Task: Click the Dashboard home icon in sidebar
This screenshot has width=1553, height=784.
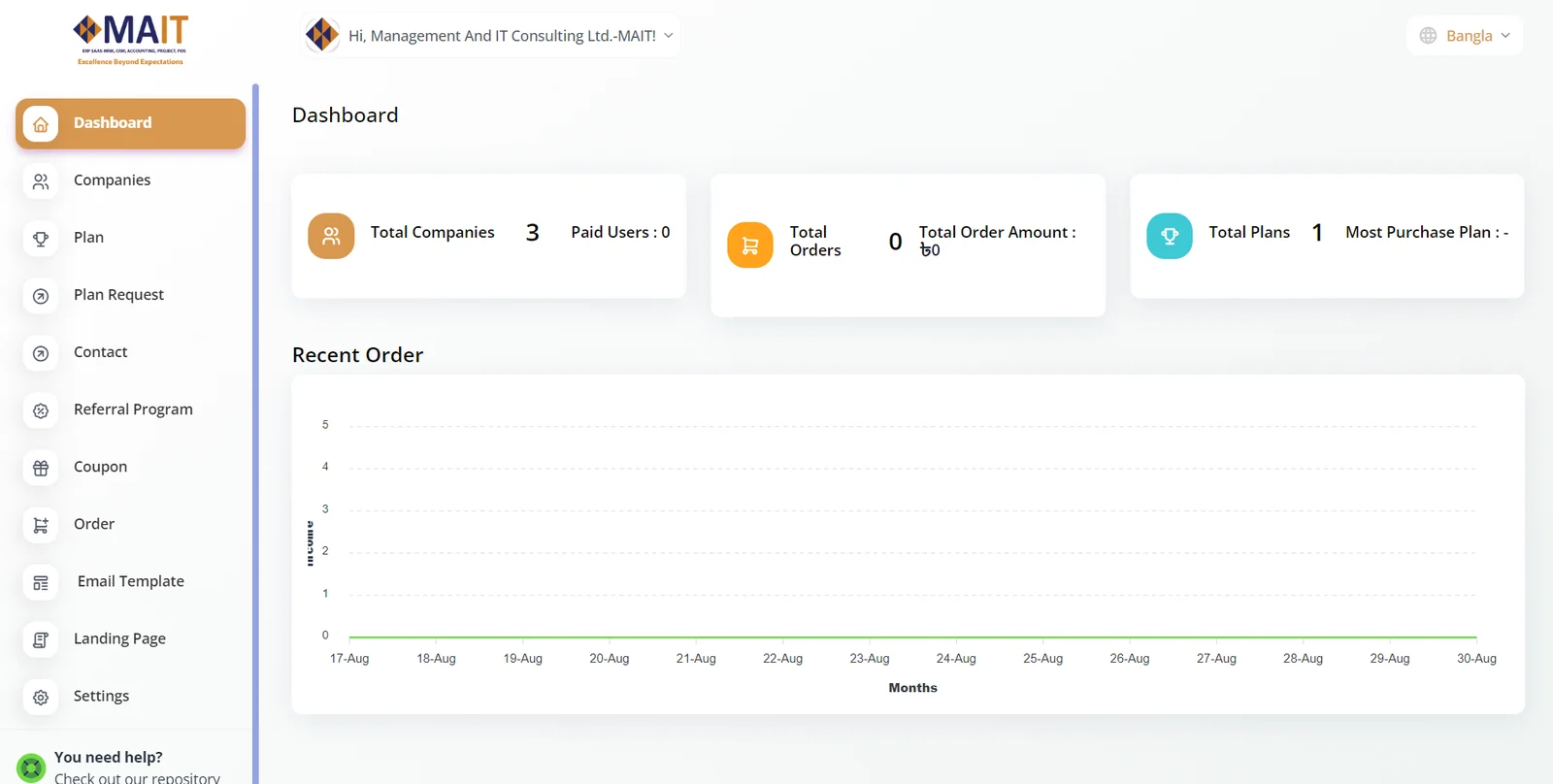Action: click(x=41, y=124)
